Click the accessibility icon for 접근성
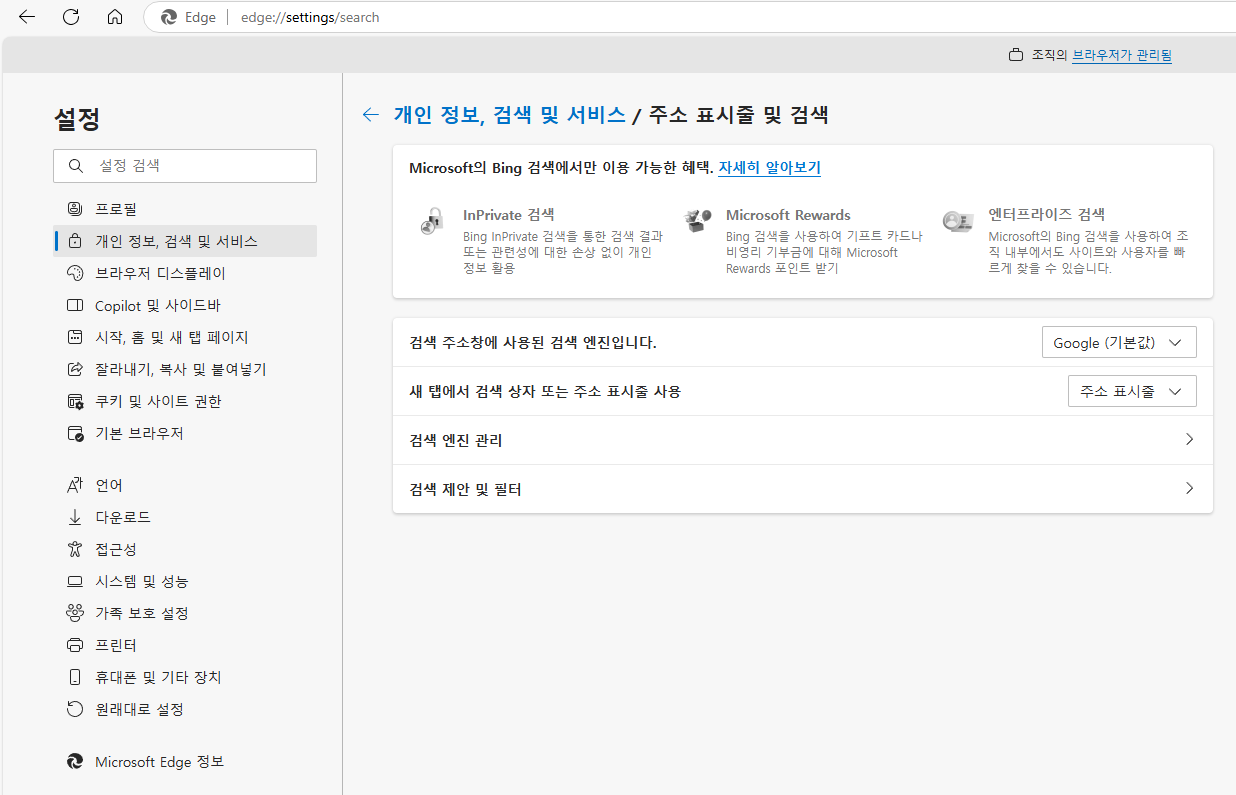The height and width of the screenshot is (795, 1236). click(x=75, y=549)
